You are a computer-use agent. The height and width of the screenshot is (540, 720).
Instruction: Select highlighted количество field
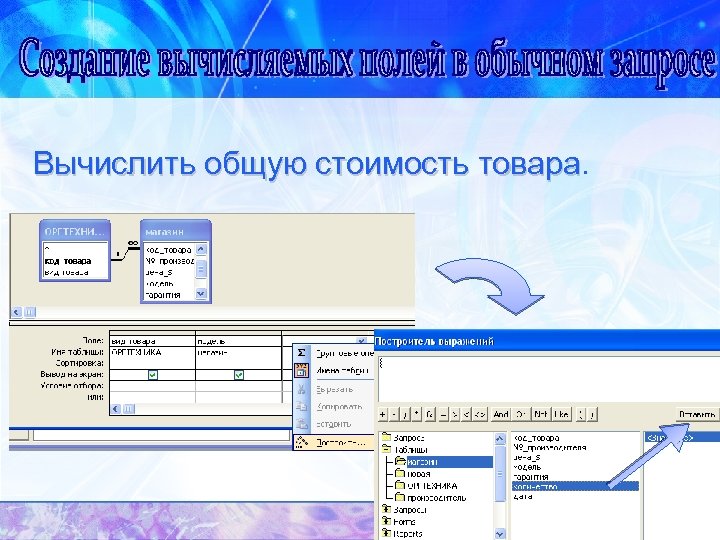(x=575, y=486)
